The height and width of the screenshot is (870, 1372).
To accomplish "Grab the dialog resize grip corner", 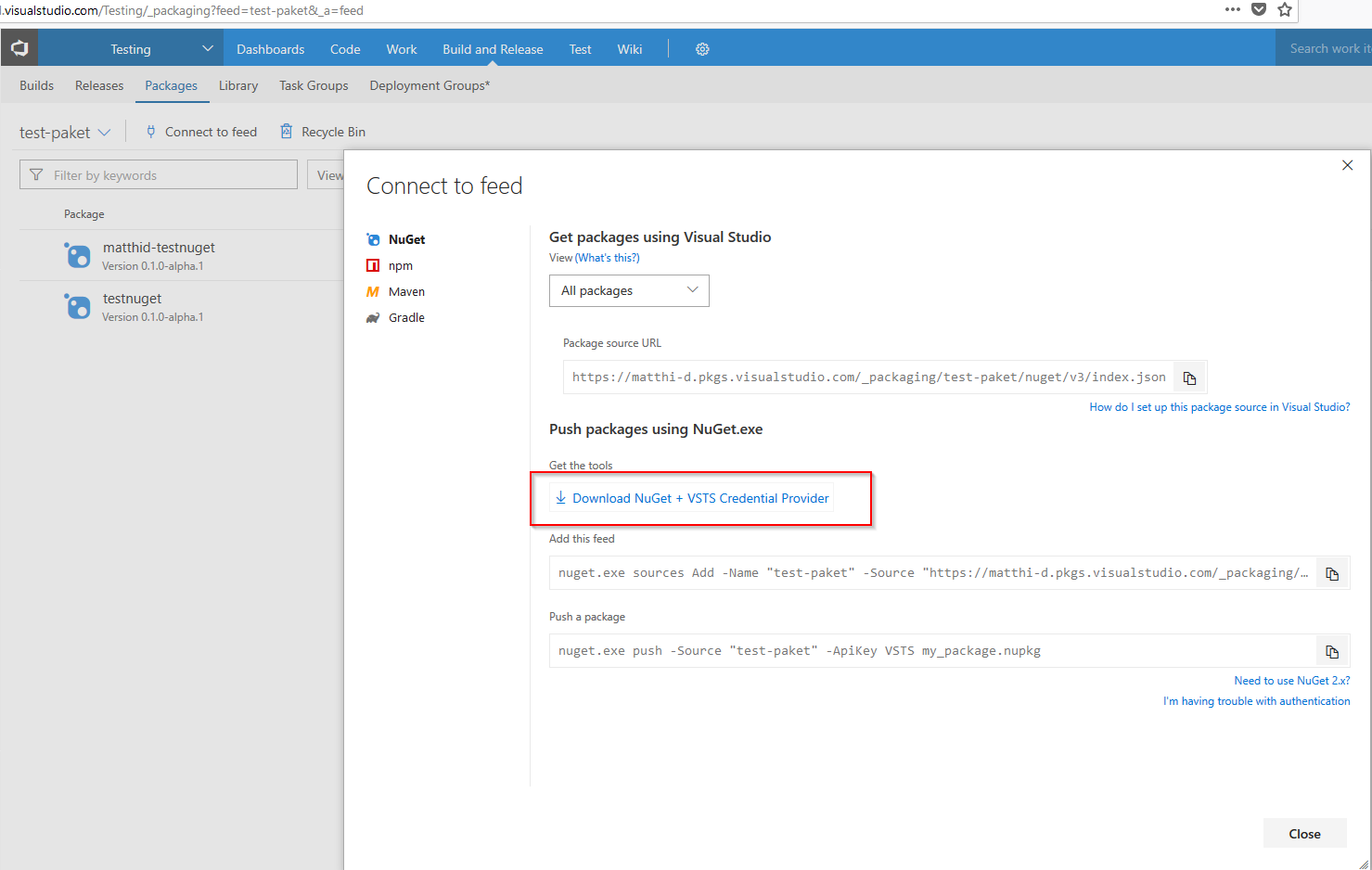I will click(1364, 864).
